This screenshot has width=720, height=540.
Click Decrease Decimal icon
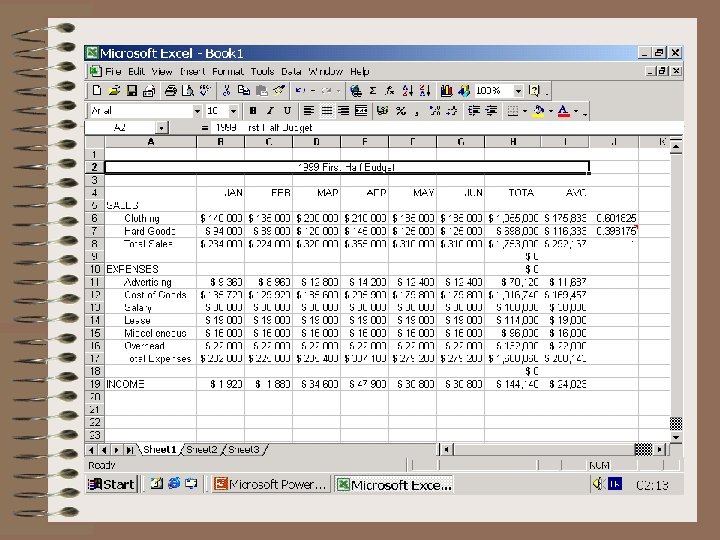point(452,111)
